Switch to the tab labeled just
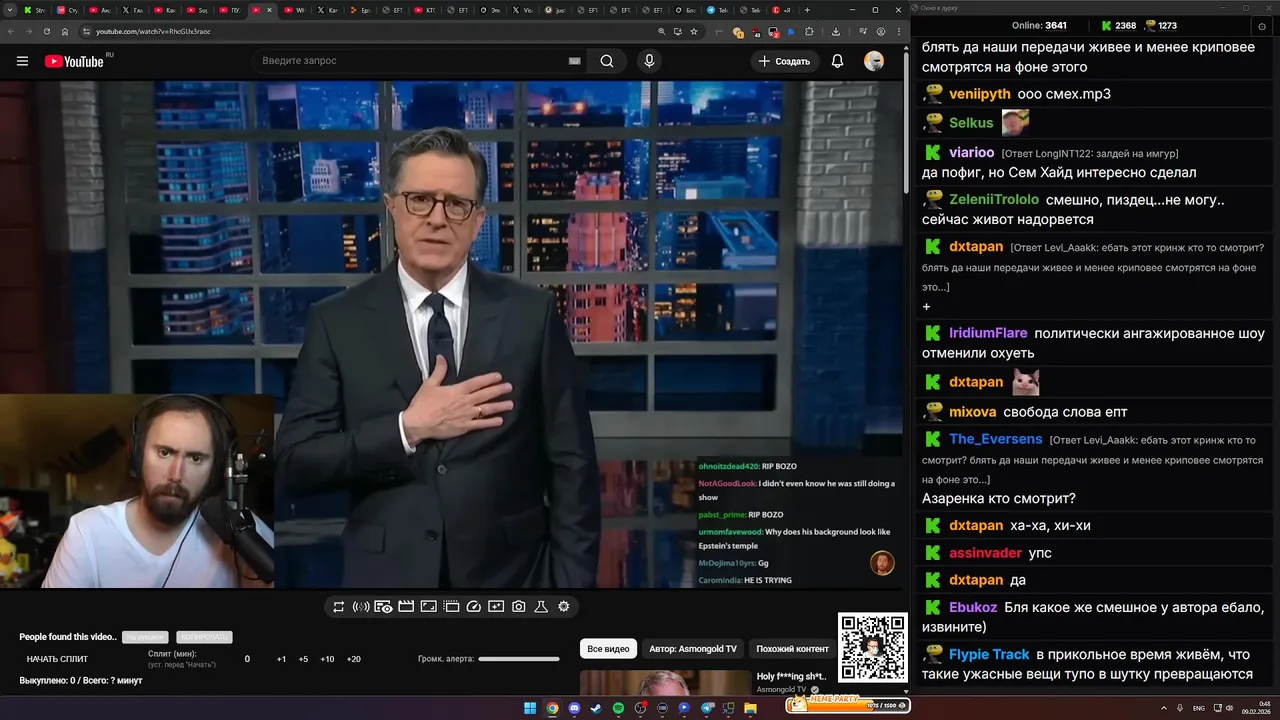This screenshot has width=1280, height=720. (x=556, y=10)
